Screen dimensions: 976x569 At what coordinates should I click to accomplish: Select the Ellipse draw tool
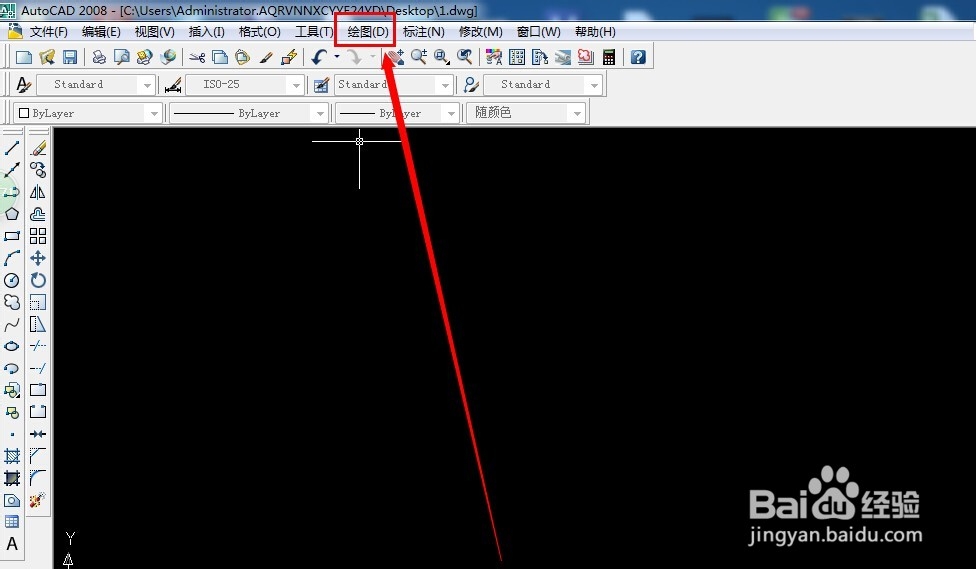click(x=12, y=346)
